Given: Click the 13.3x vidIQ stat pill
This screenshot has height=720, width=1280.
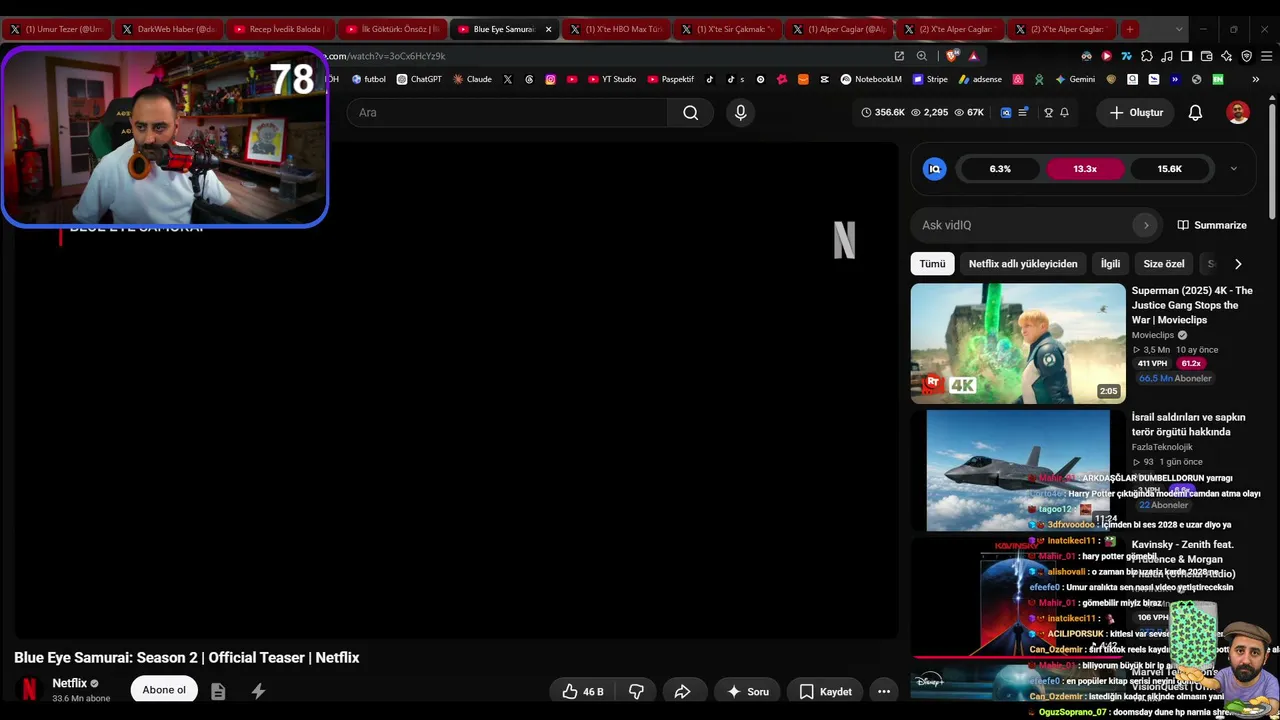Looking at the screenshot, I should pos(1085,169).
